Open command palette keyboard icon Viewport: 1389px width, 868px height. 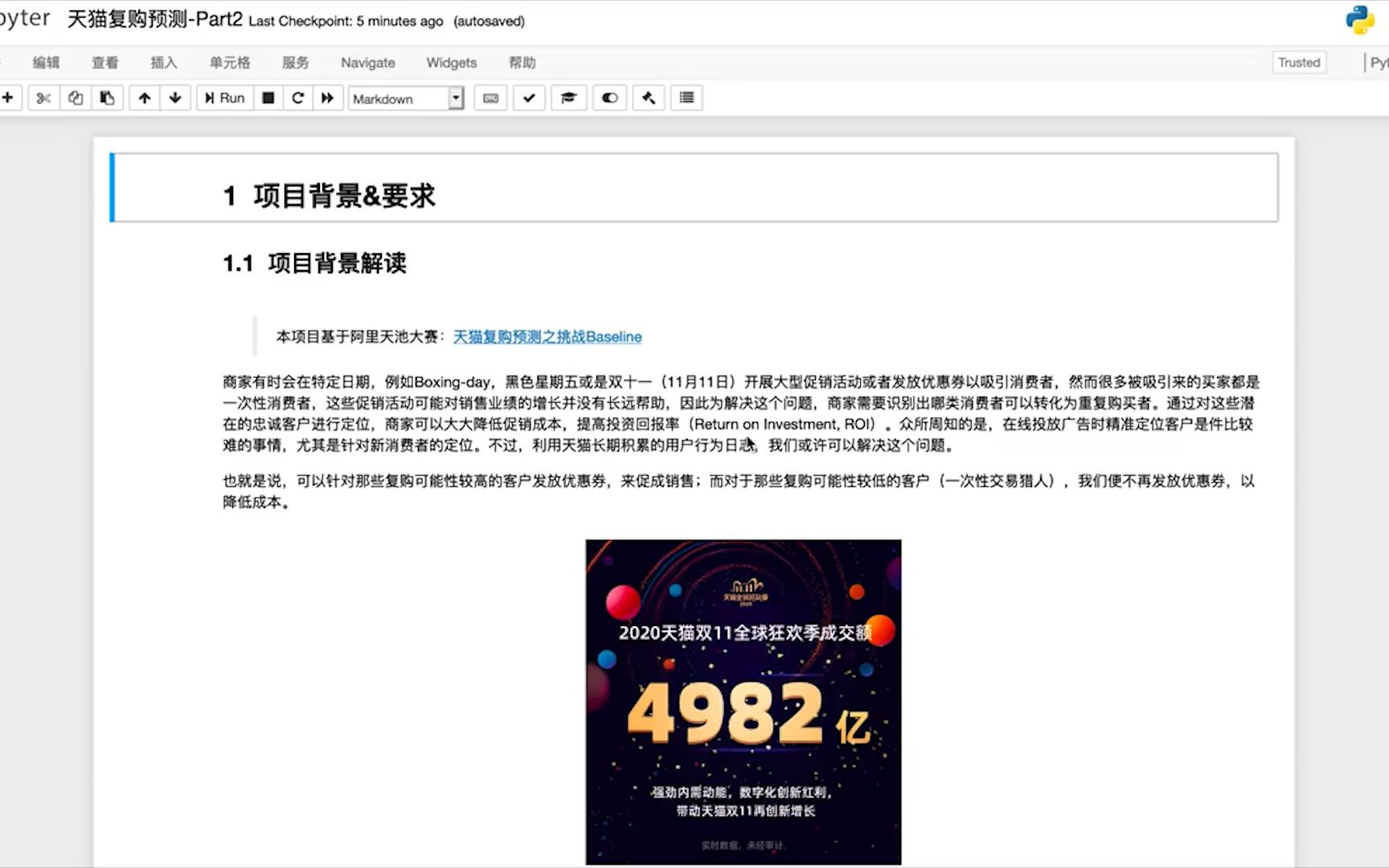(490, 98)
